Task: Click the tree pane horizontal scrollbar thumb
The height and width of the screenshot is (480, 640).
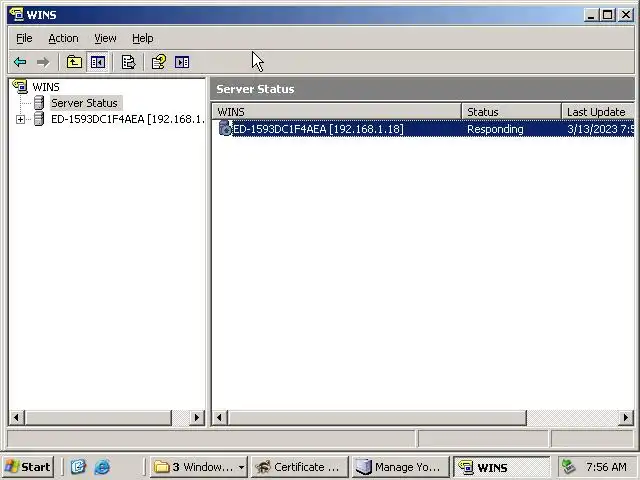Action: tap(98, 418)
